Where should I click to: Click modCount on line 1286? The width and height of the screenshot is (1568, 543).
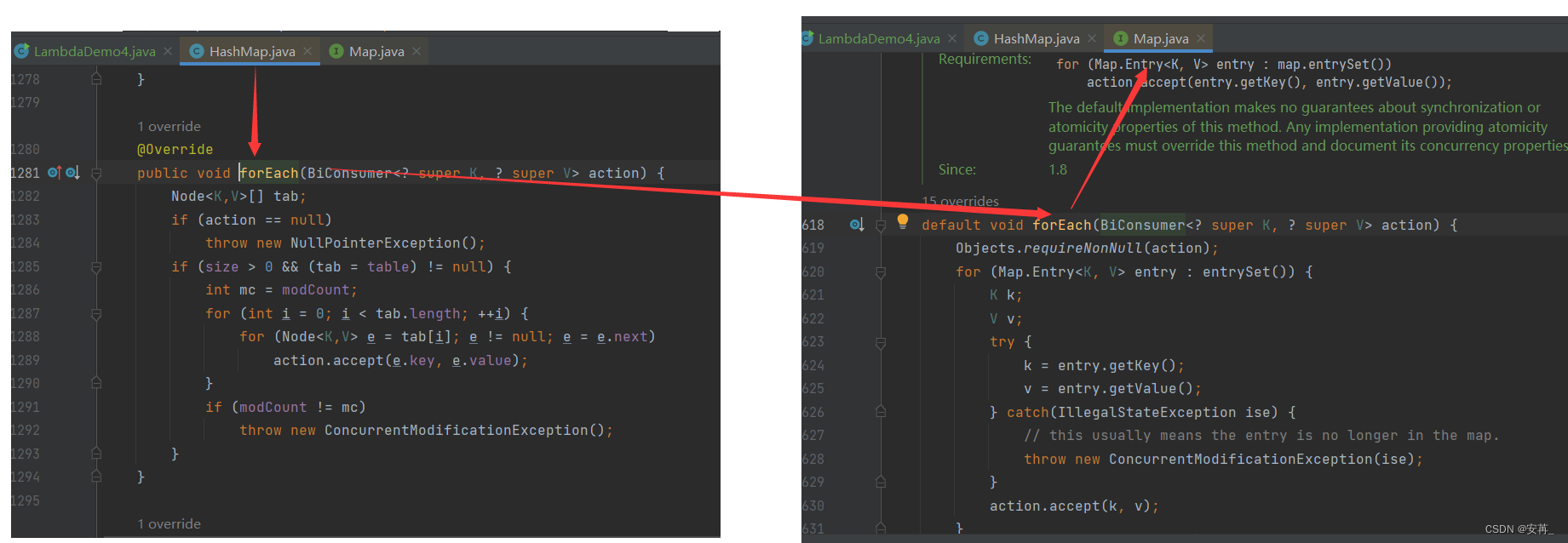point(315,290)
